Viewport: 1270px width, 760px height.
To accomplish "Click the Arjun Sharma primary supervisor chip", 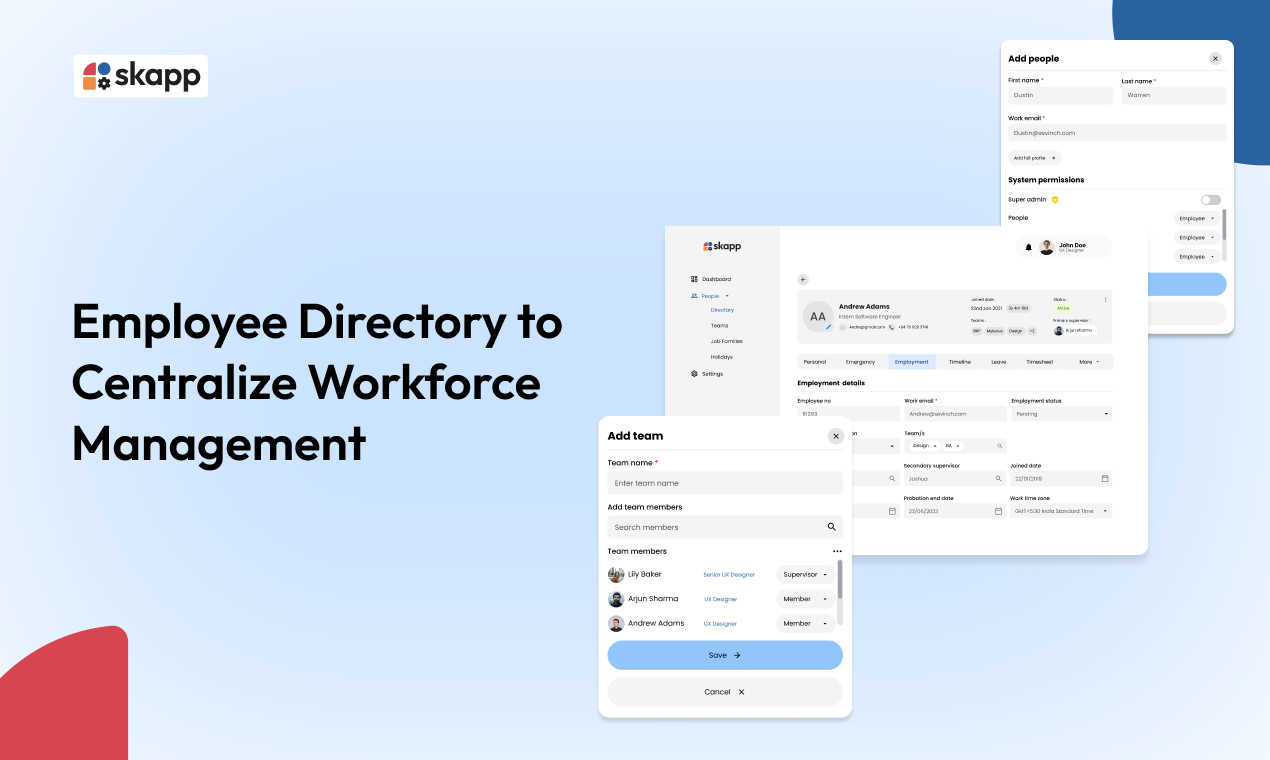I will click(x=1075, y=330).
